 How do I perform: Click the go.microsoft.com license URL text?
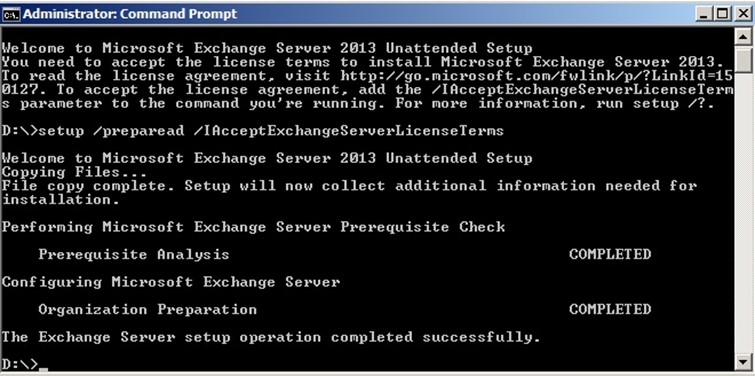click(x=536, y=76)
